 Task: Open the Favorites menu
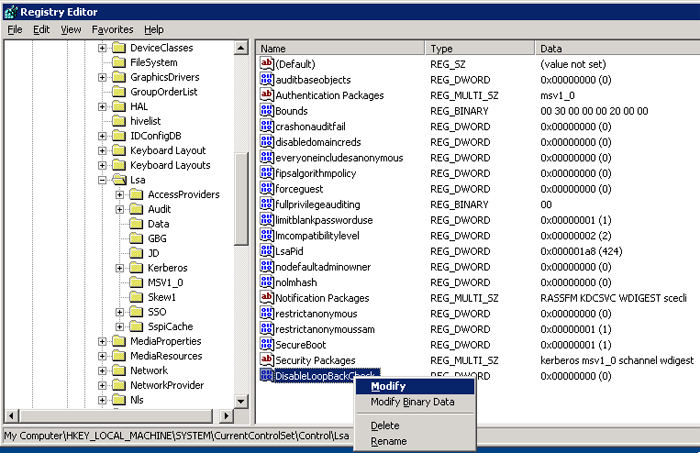click(112, 29)
